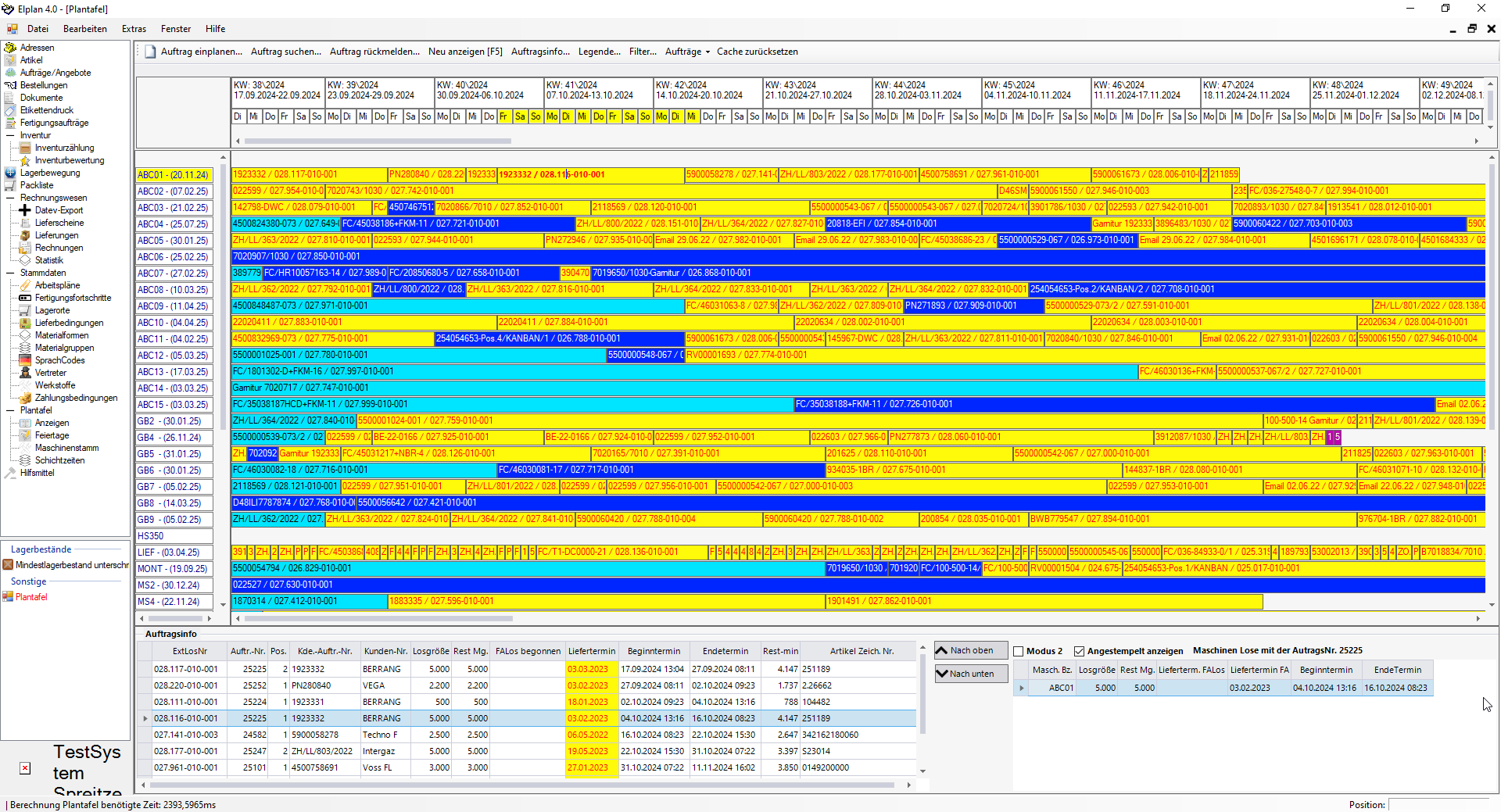This screenshot has height=812, width=1501.
Task: Open Artikel in the navigation tree
Action: pyautogui.click(x=31, y=60)
